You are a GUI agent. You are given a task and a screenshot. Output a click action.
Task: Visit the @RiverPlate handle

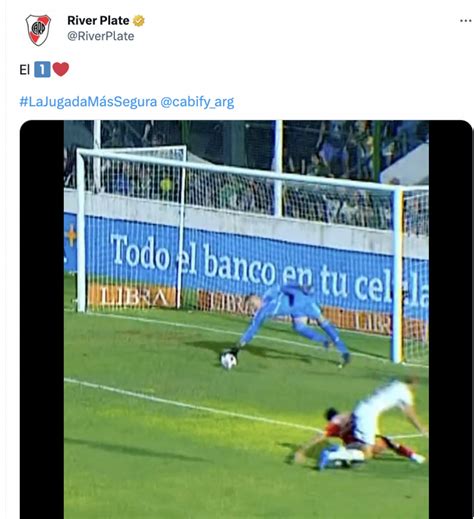[101, 36]
